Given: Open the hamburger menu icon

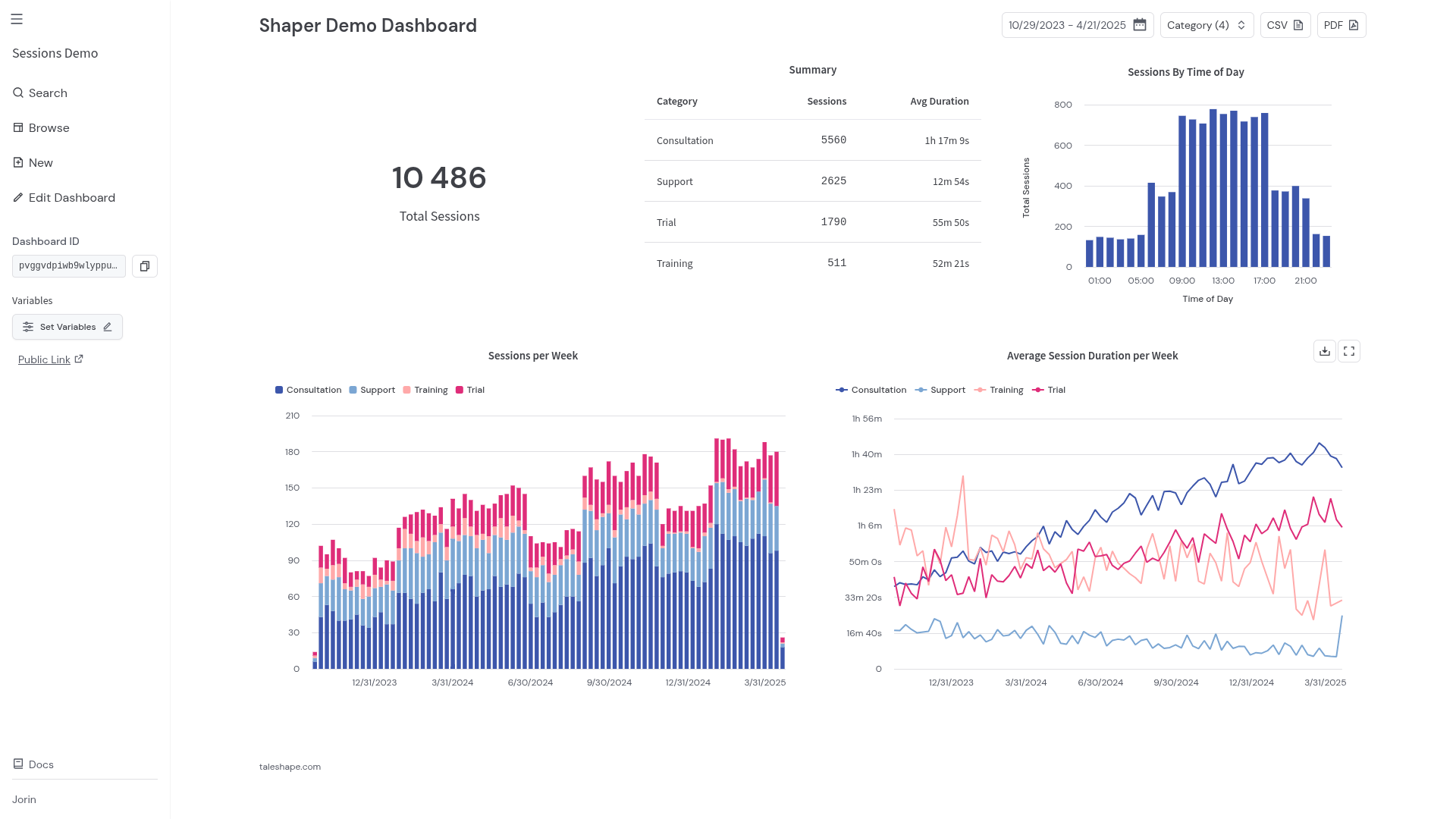Looking at the screenshot, I should (x=17, y=19).
